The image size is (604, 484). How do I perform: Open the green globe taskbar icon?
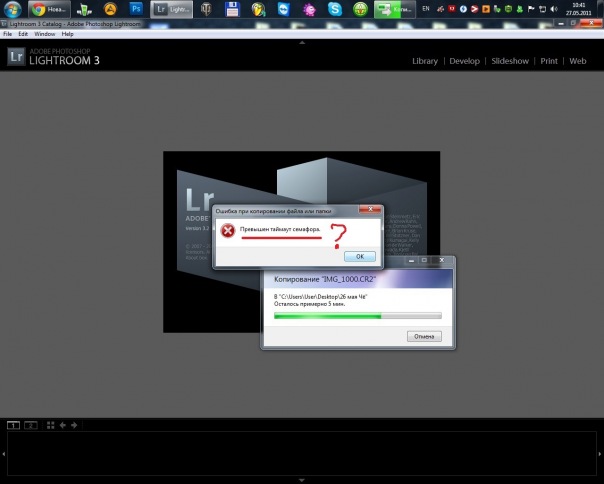tap(361, 9)
